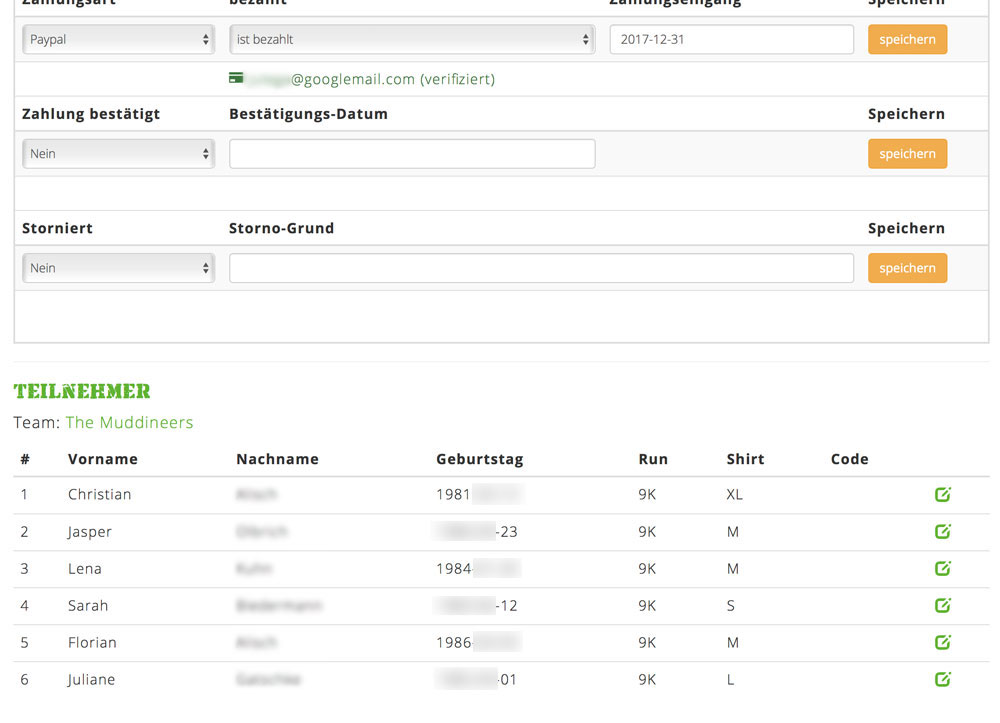
Task: Click edit icon for Jasper's row
Action: point(942,531)
